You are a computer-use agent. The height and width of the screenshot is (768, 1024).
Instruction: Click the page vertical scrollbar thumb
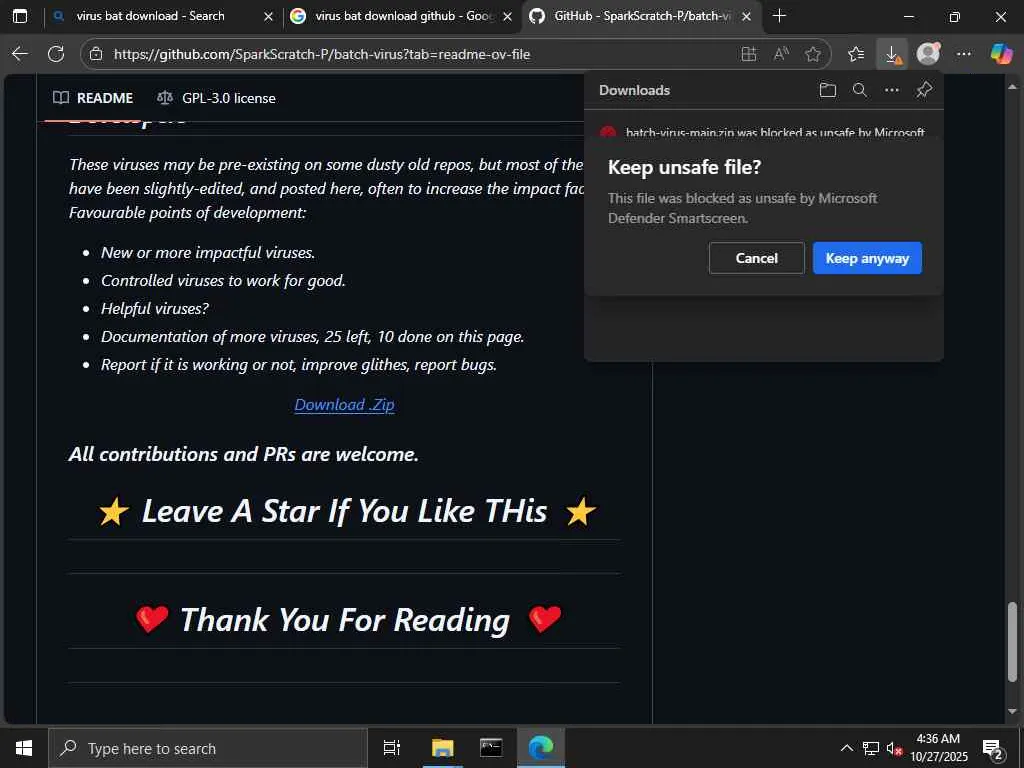[x=1012, y=641]
